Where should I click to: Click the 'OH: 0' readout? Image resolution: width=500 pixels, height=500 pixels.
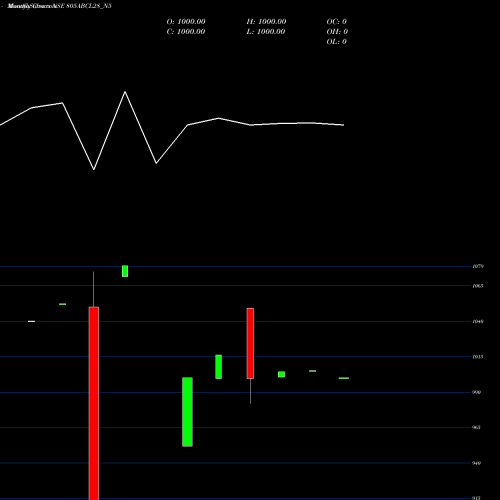337,32
